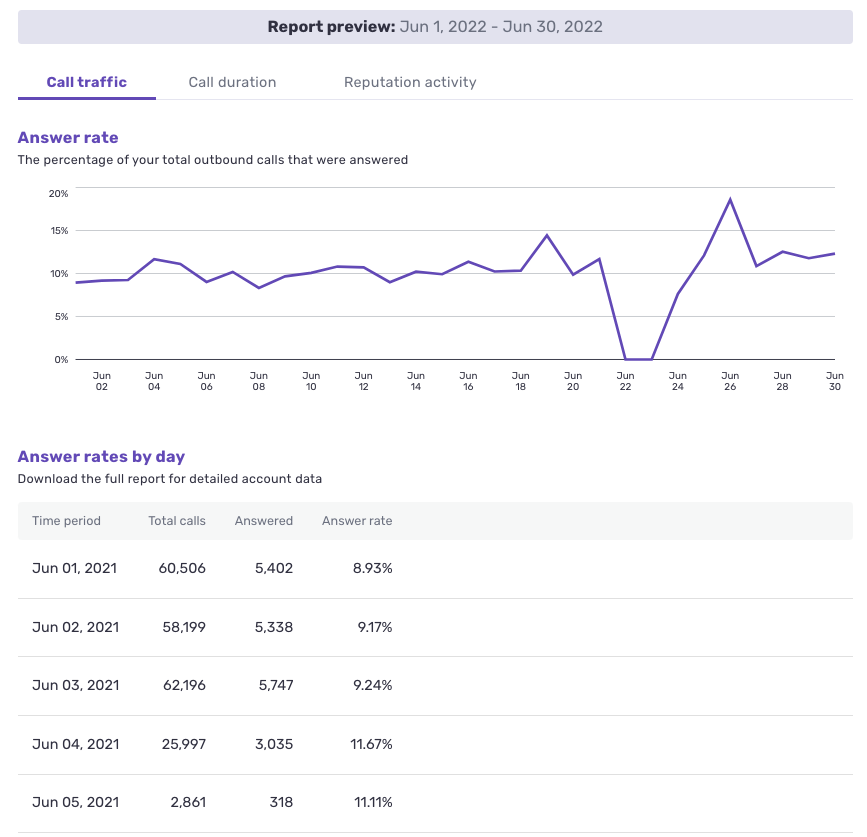Click the Answered column header
The image size is (867, 837).
click(x=264, y=521)
